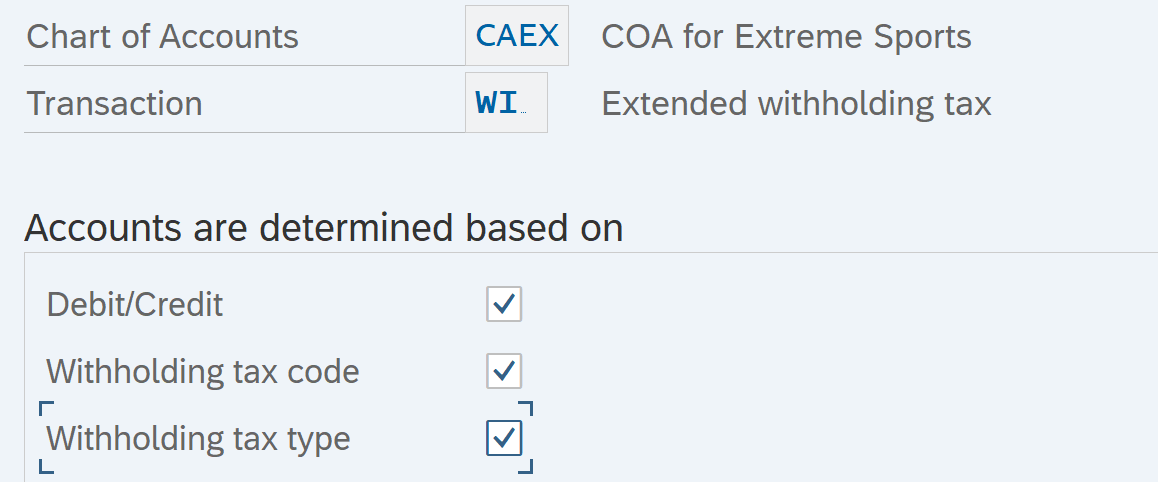
Task: Click the Withholding tax code label
Action: click(202, 371)
